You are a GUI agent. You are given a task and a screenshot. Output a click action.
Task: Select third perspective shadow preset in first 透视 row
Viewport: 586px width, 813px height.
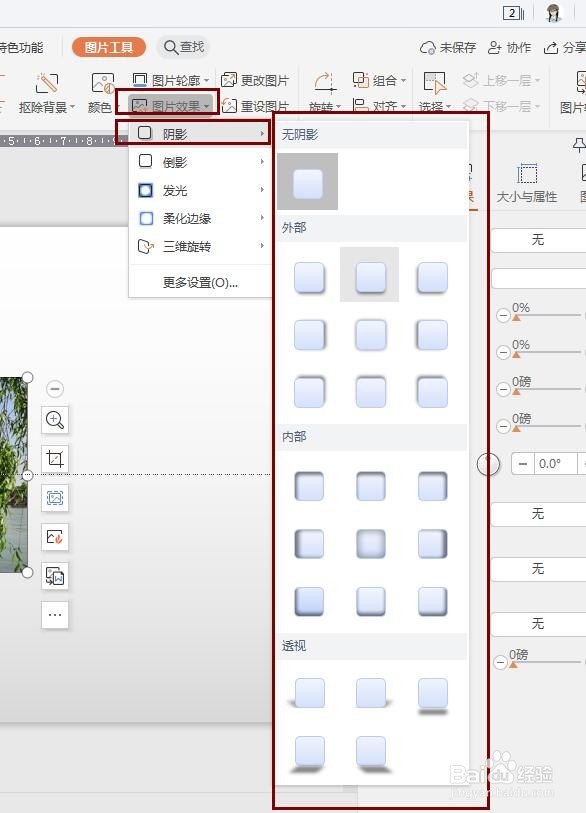(x=432, y=696)
